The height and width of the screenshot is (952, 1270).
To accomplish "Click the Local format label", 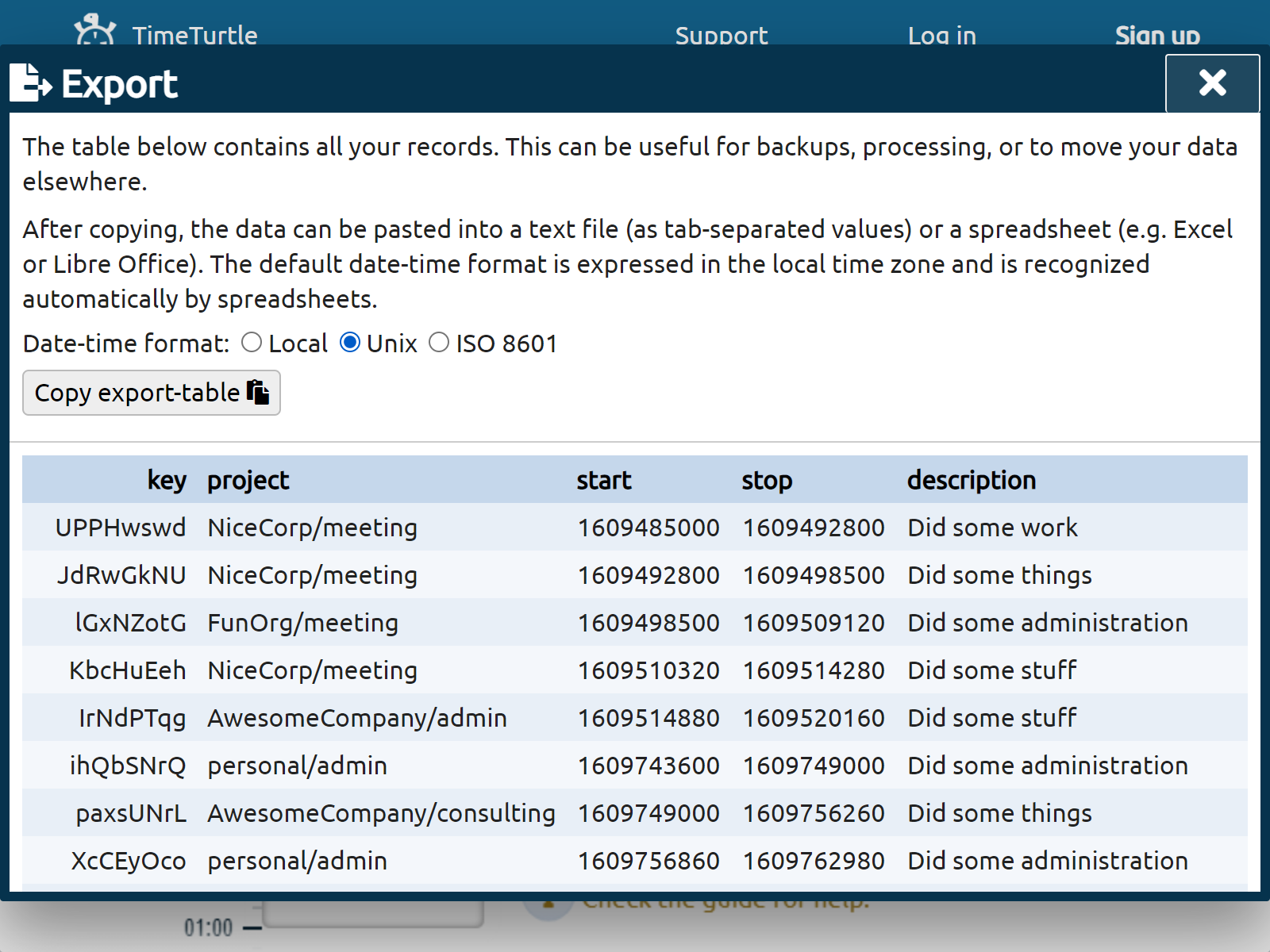I will (298, 344).
